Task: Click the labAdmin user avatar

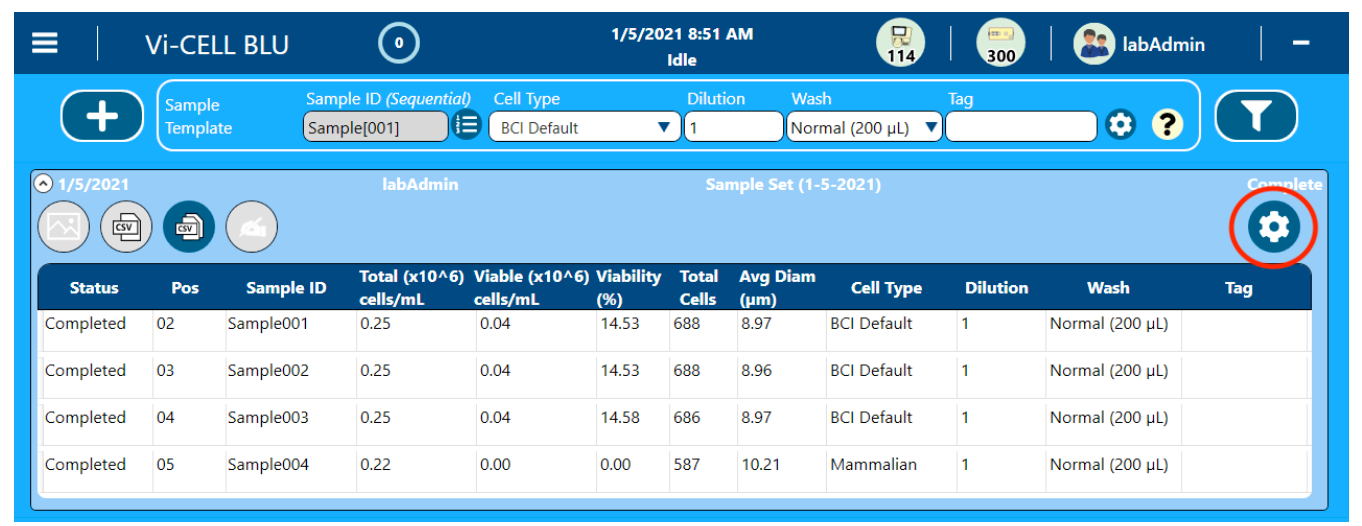Action: [x=1094, y=44]
